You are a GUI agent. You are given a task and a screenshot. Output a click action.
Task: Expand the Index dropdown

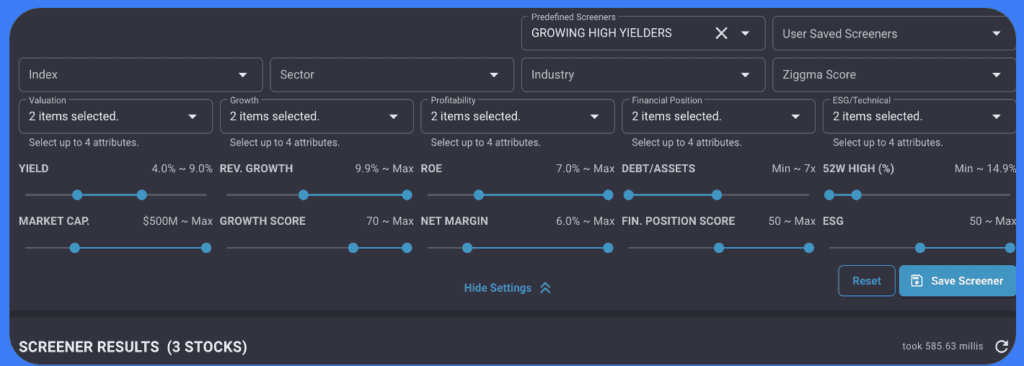pos(141,75)
